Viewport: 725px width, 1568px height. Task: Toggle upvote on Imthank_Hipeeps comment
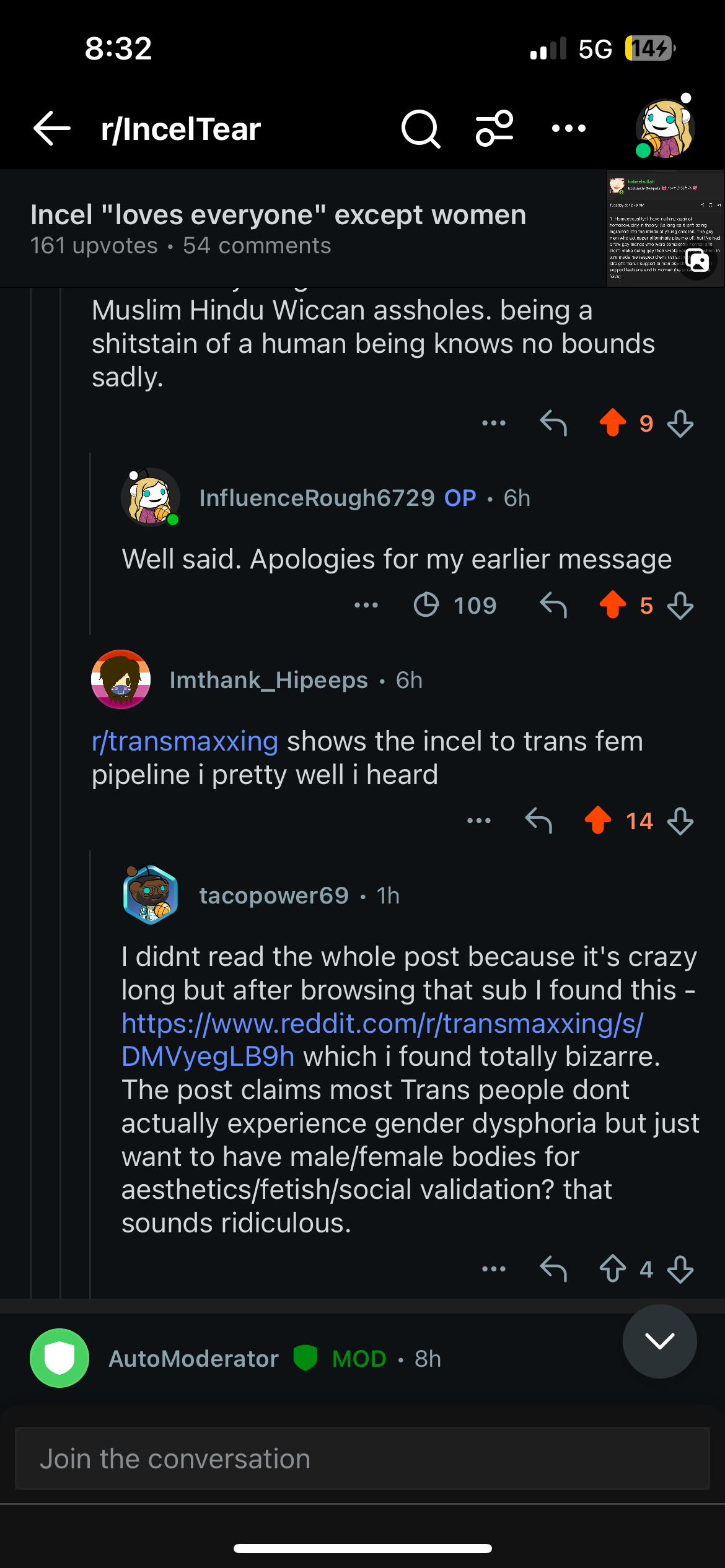point(598,821)
